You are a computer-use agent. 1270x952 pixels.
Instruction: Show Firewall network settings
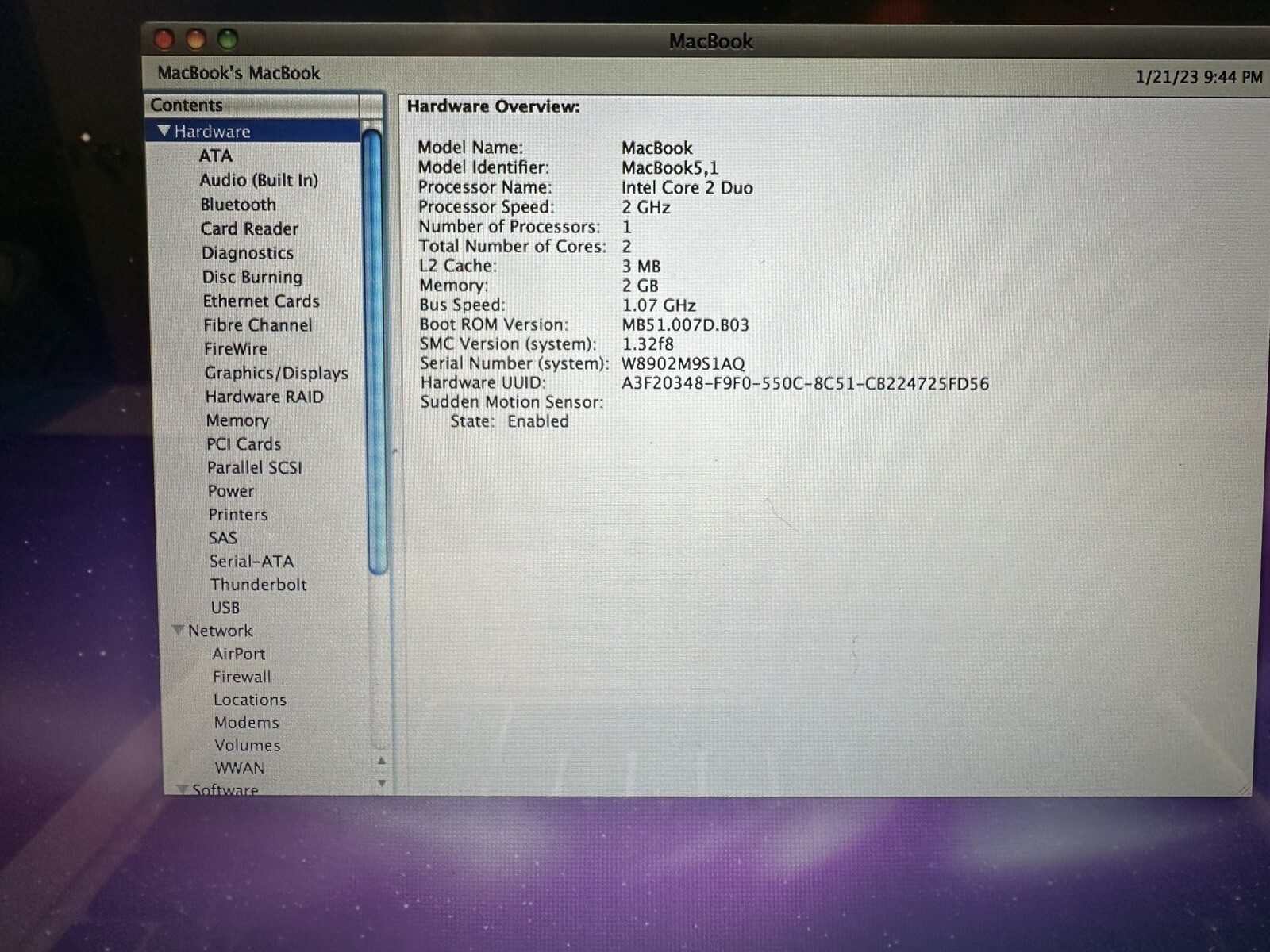[241, 677]
